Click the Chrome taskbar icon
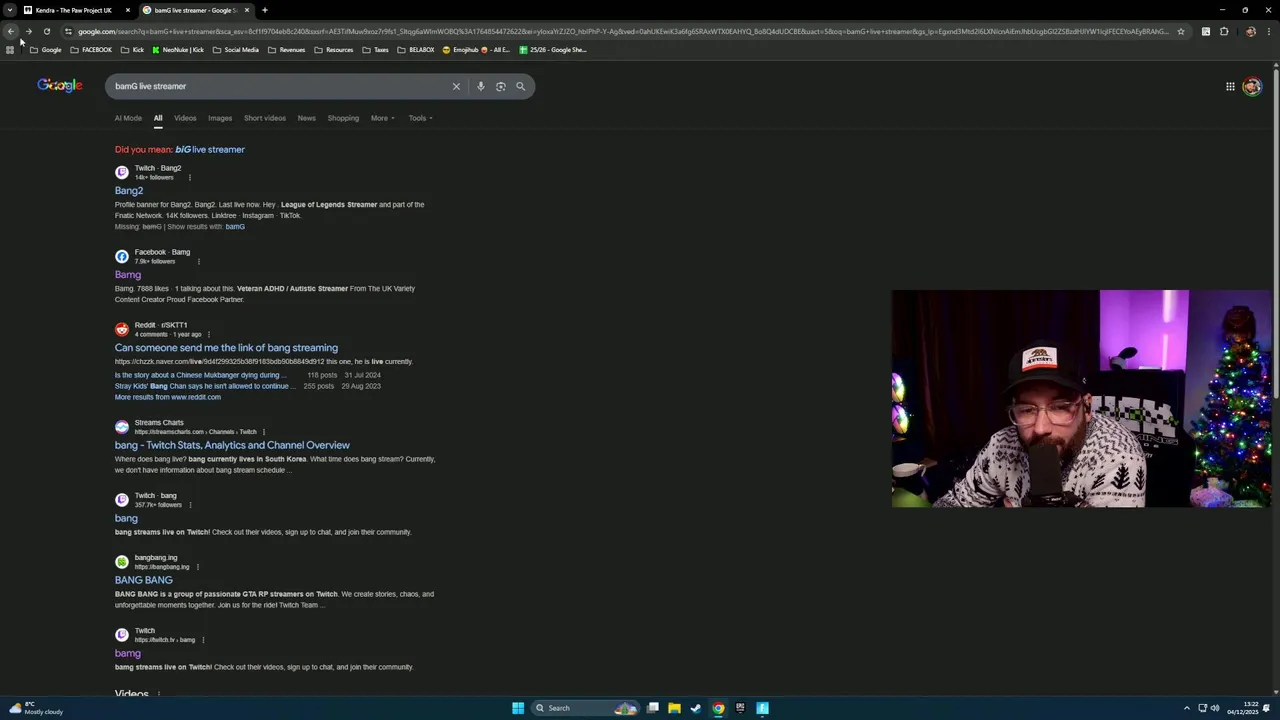The height and width of the screenshot is (720, 1280). tap(718, 708)
